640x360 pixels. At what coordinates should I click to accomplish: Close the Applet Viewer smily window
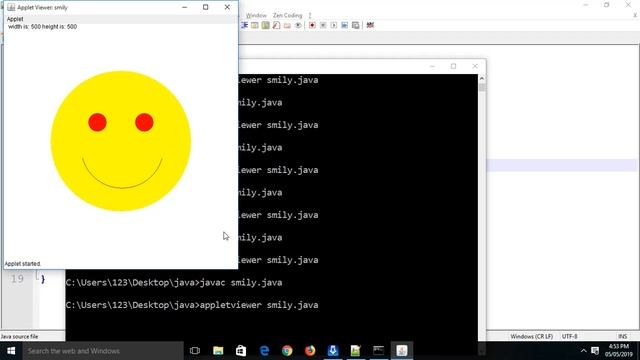click(x=227, y=7)
